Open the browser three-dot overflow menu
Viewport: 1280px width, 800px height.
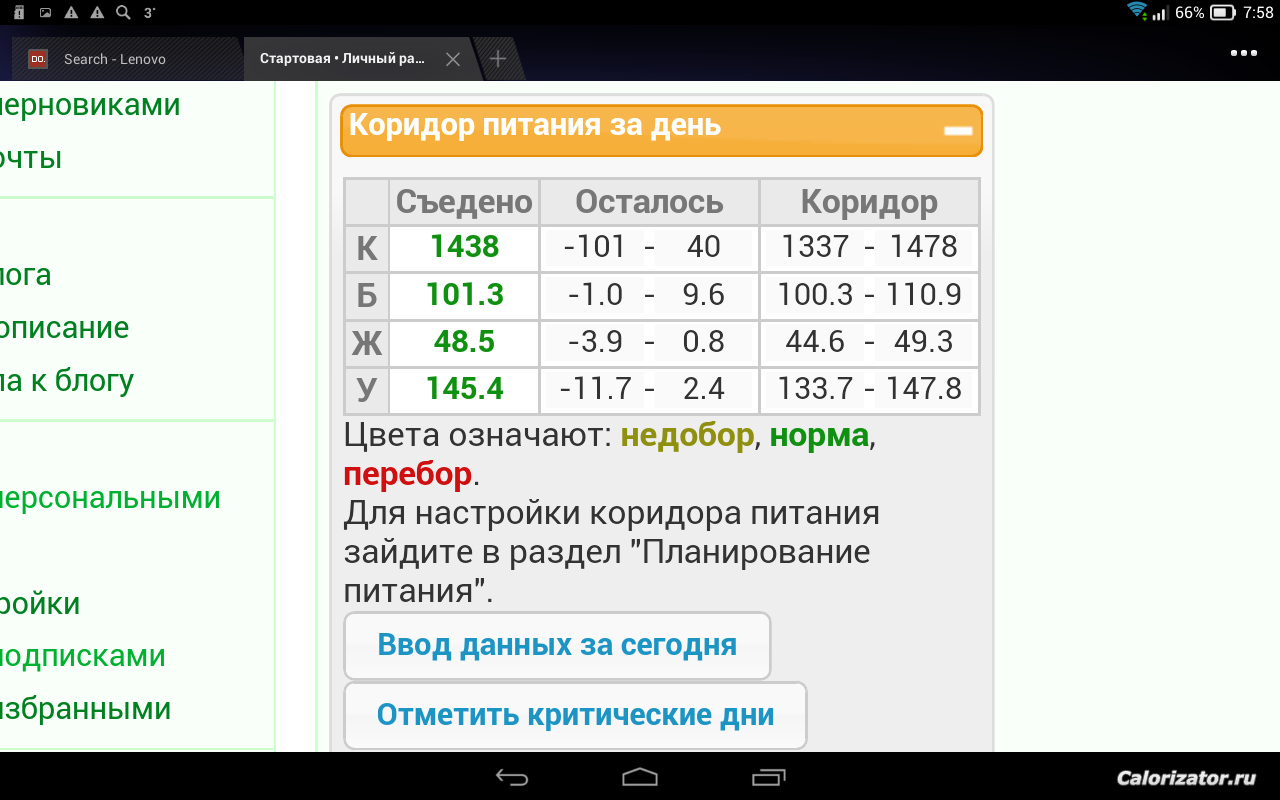click(1243, 53)
